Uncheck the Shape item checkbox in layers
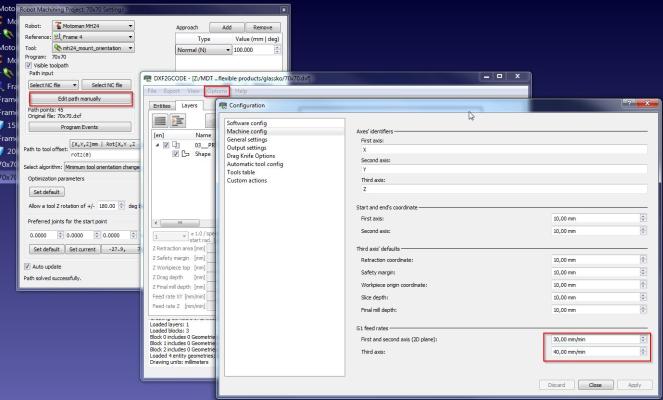 (175, 154)
